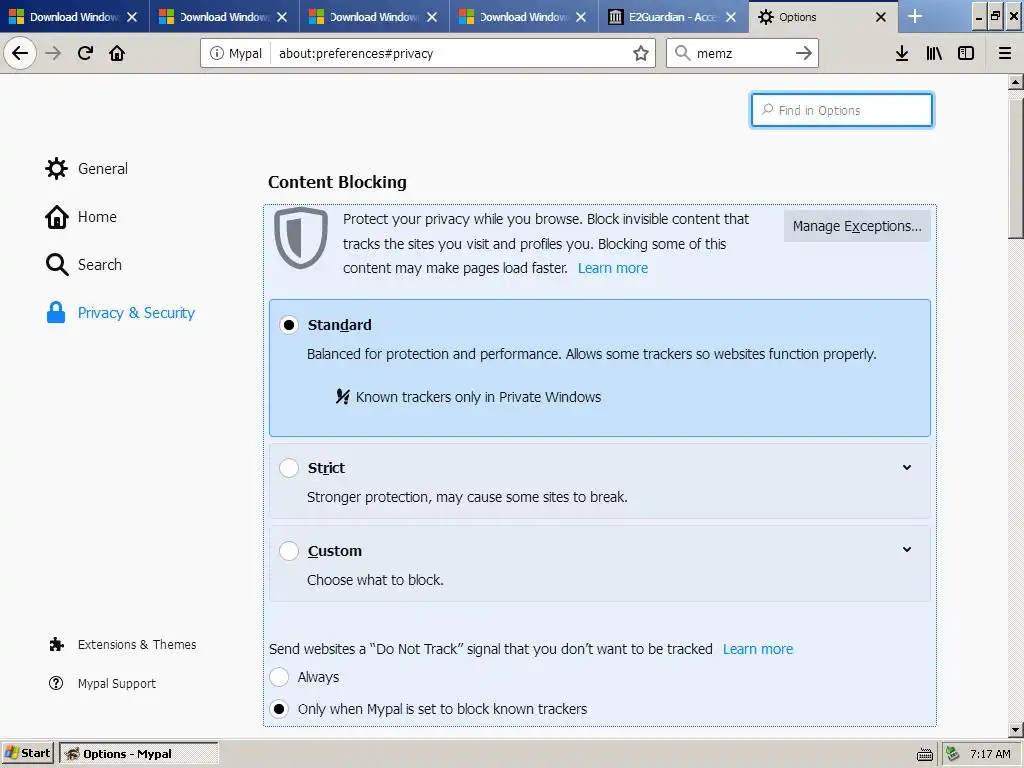
Task: Open Extensions & Themes link
Action: coord(136,645)
